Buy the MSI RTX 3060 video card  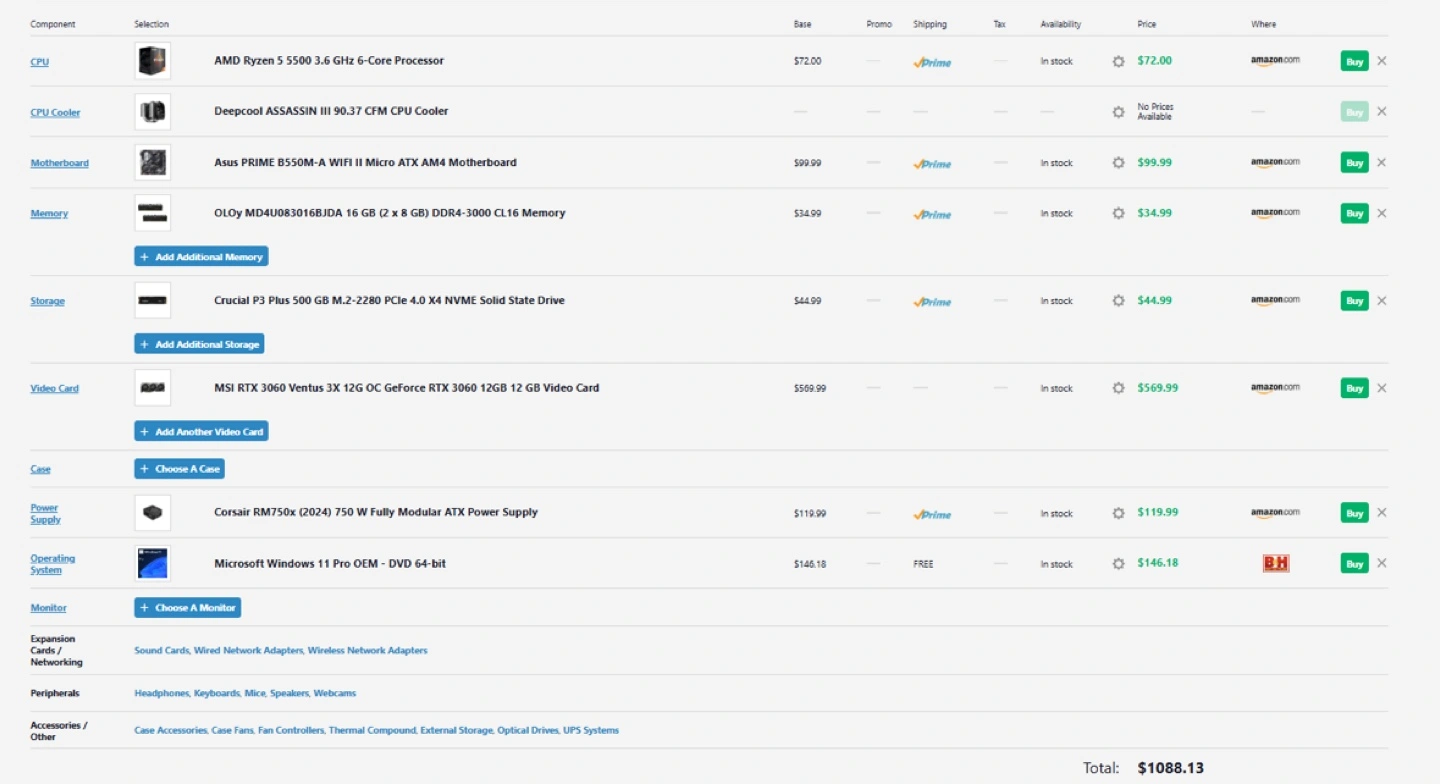[1354, 388]
